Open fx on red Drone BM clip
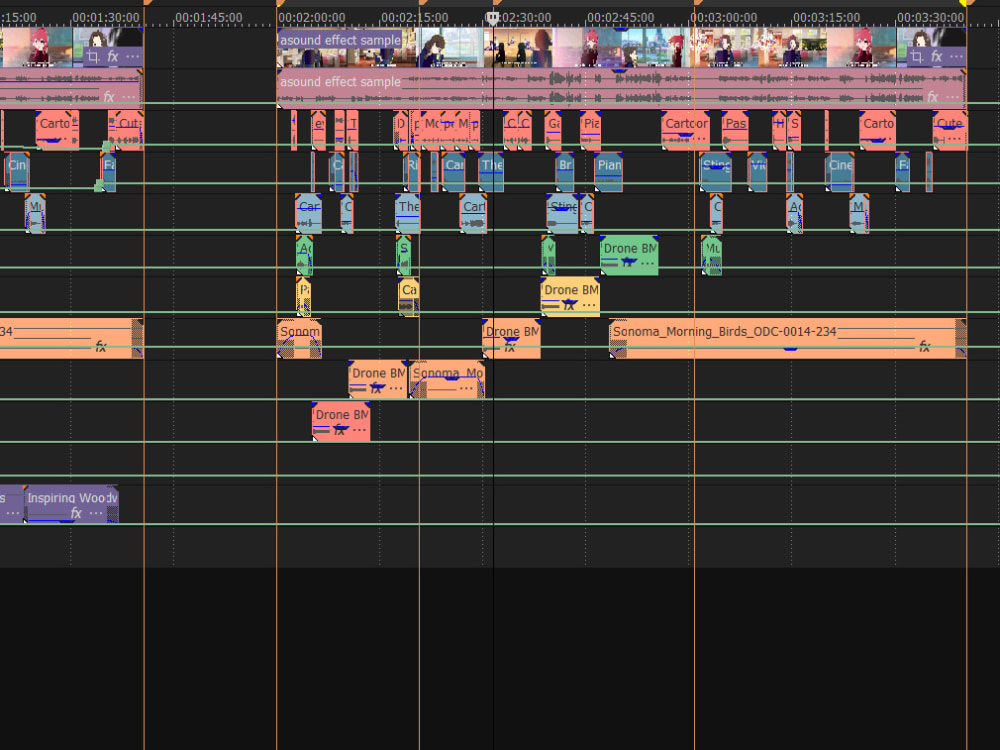1000x750 pixels. [x=340, y=430]
